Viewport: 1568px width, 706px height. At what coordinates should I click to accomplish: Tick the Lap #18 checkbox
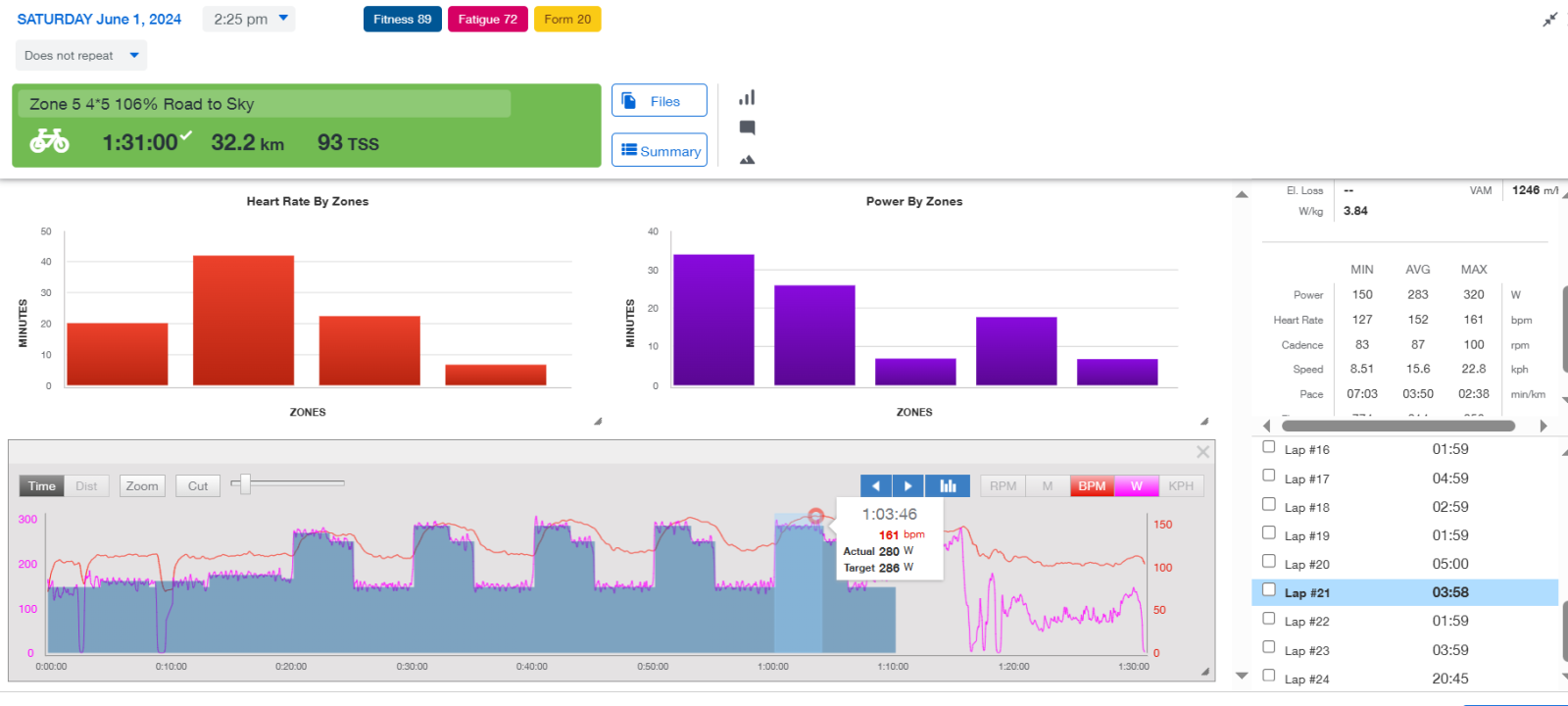tap(1269, 504)
